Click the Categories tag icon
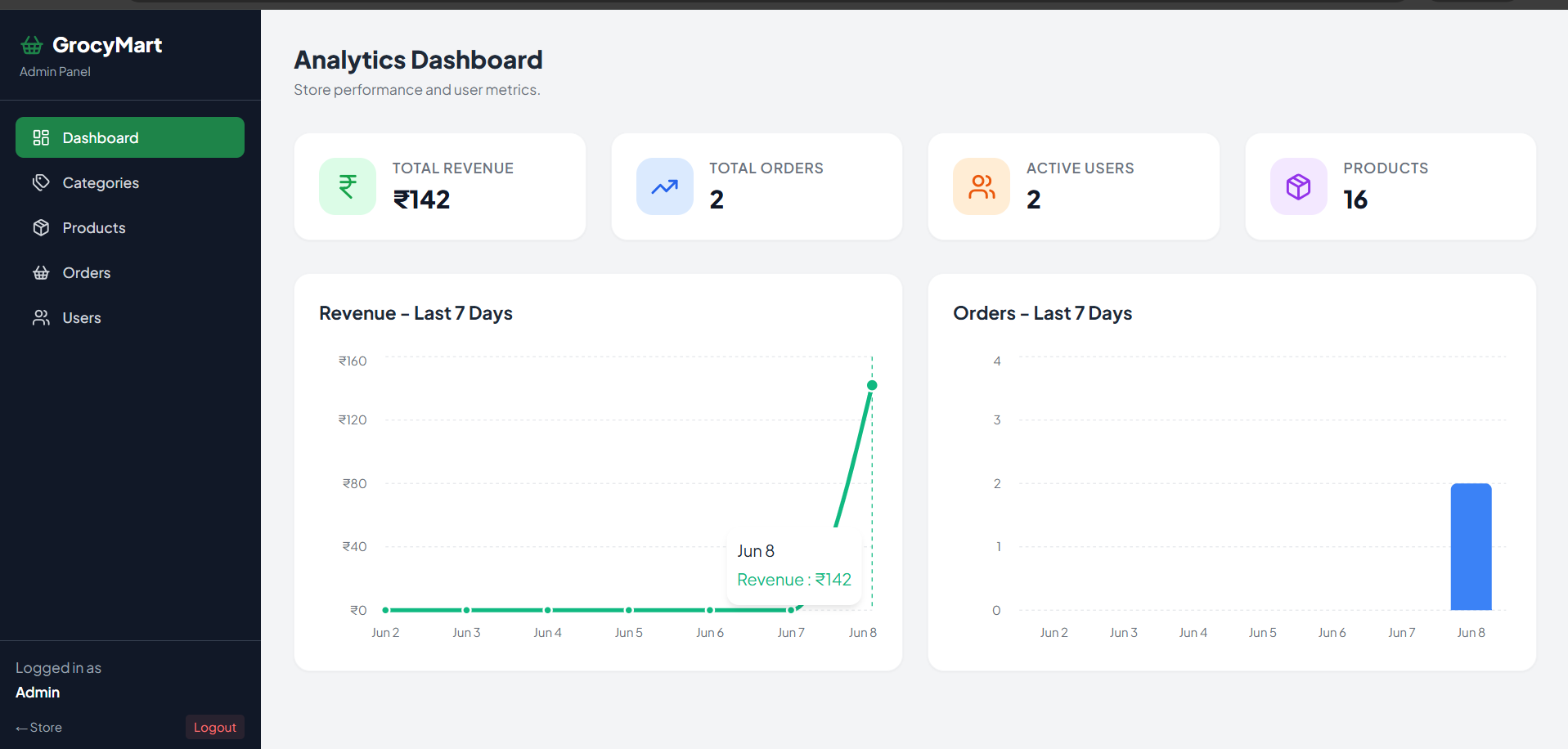 pos(41,182)
